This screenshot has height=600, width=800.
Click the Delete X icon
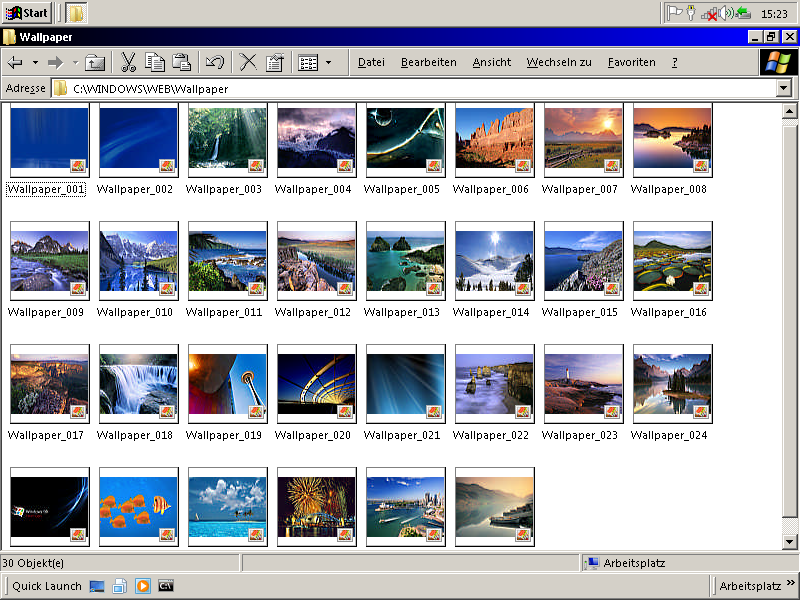click(248, 62)
